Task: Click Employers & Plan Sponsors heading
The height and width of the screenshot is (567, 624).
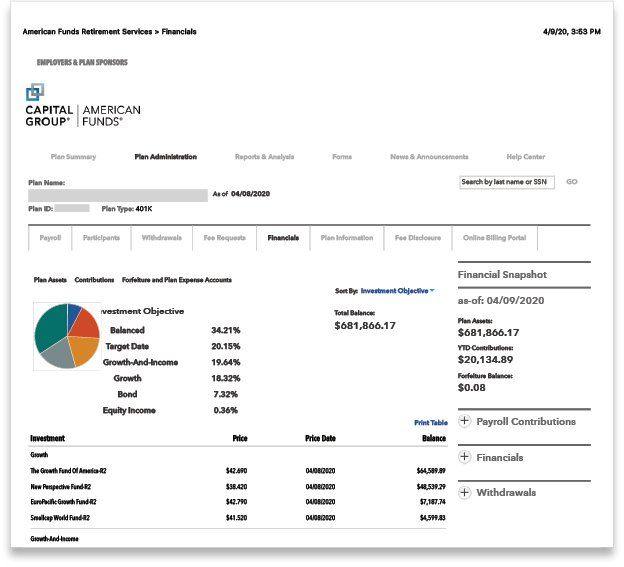Action: point(82,62)
